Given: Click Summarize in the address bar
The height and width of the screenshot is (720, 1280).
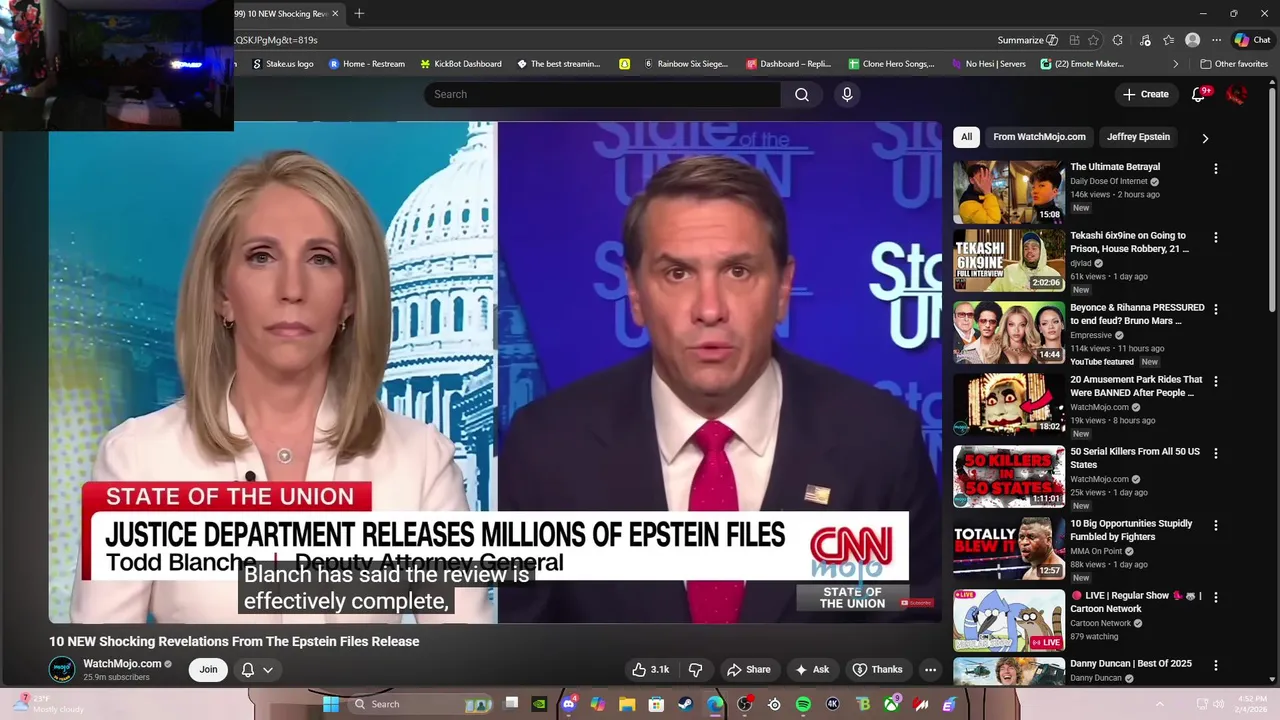Looking at the screenshot, I should [1027, 40].
